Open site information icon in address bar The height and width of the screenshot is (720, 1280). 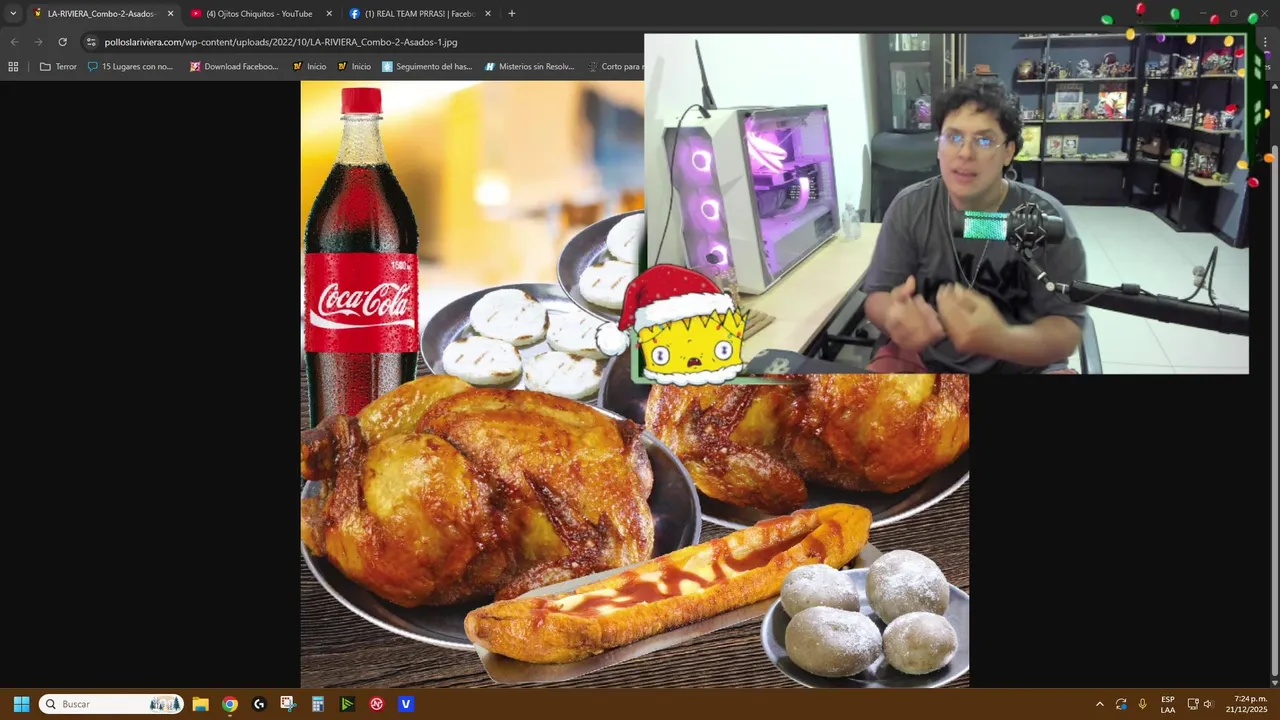(91, 42)
